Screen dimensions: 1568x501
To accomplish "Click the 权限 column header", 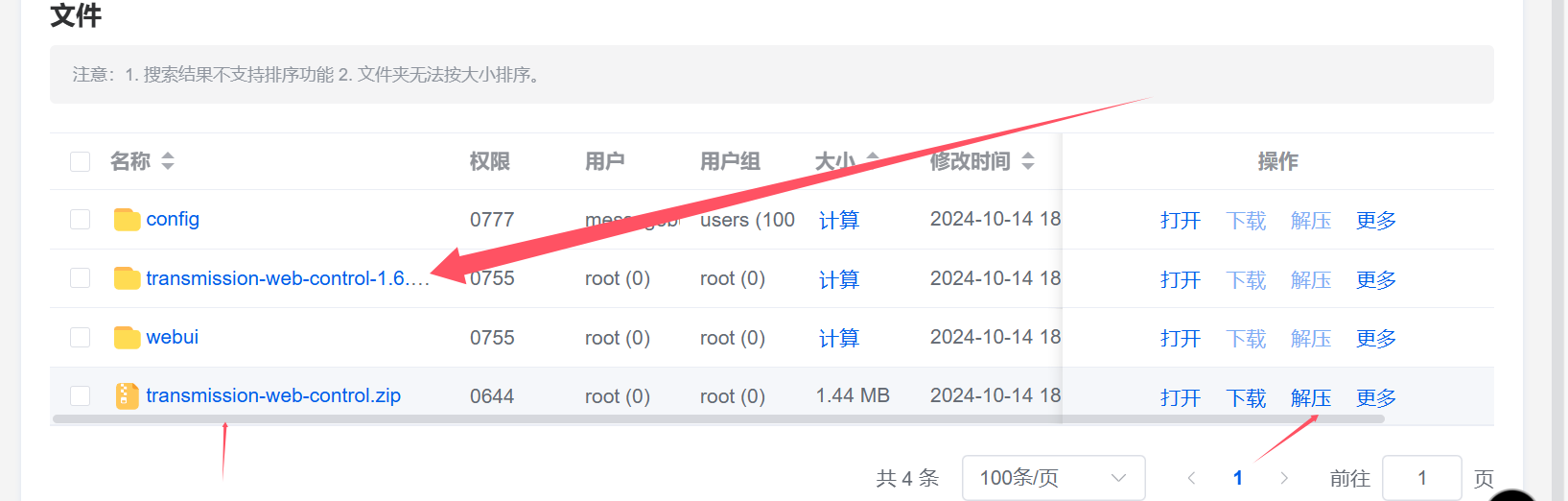I will 490,161.
